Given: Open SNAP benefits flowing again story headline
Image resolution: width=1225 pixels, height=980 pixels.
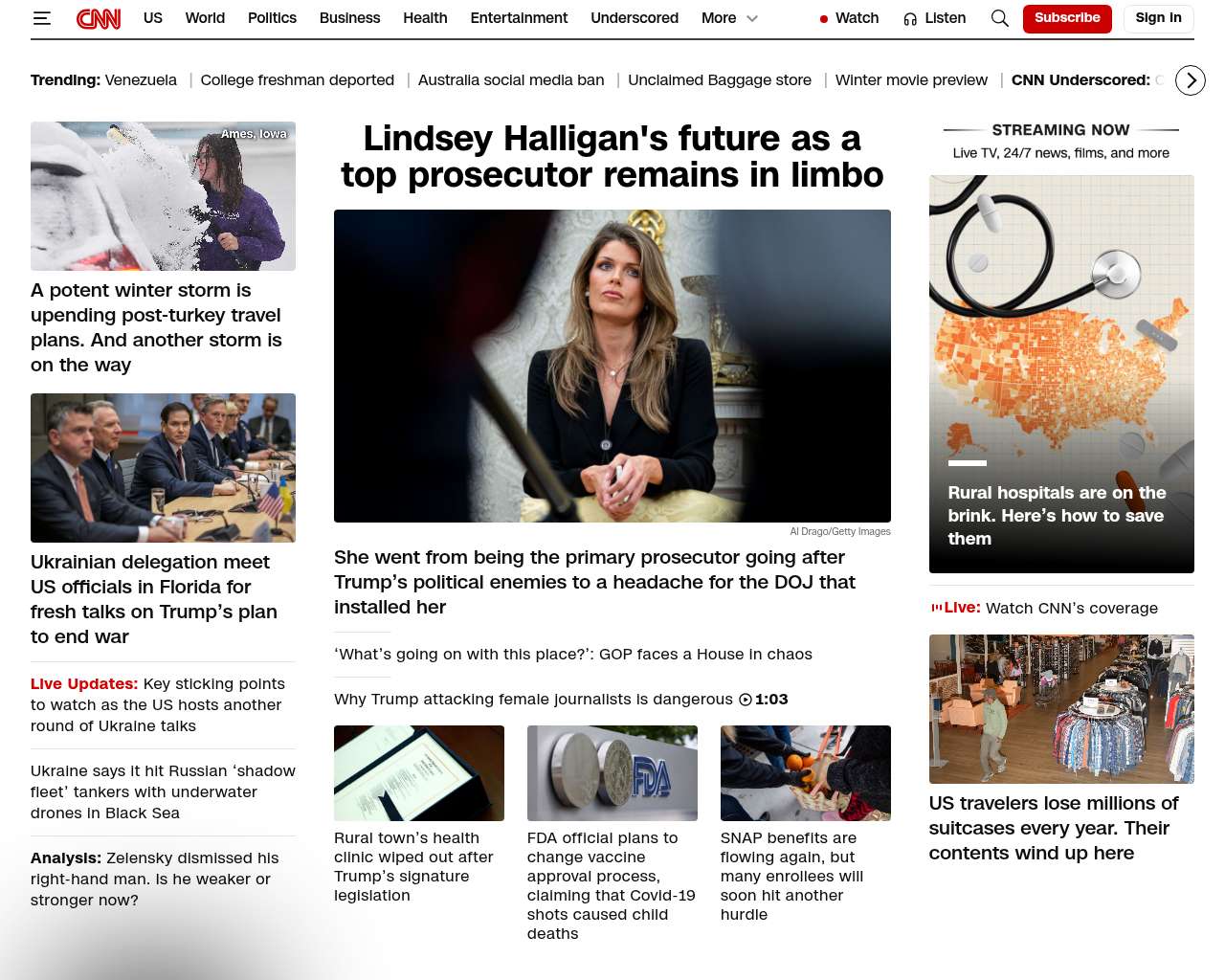Looking at the screenshot, I should pos(792,877).
